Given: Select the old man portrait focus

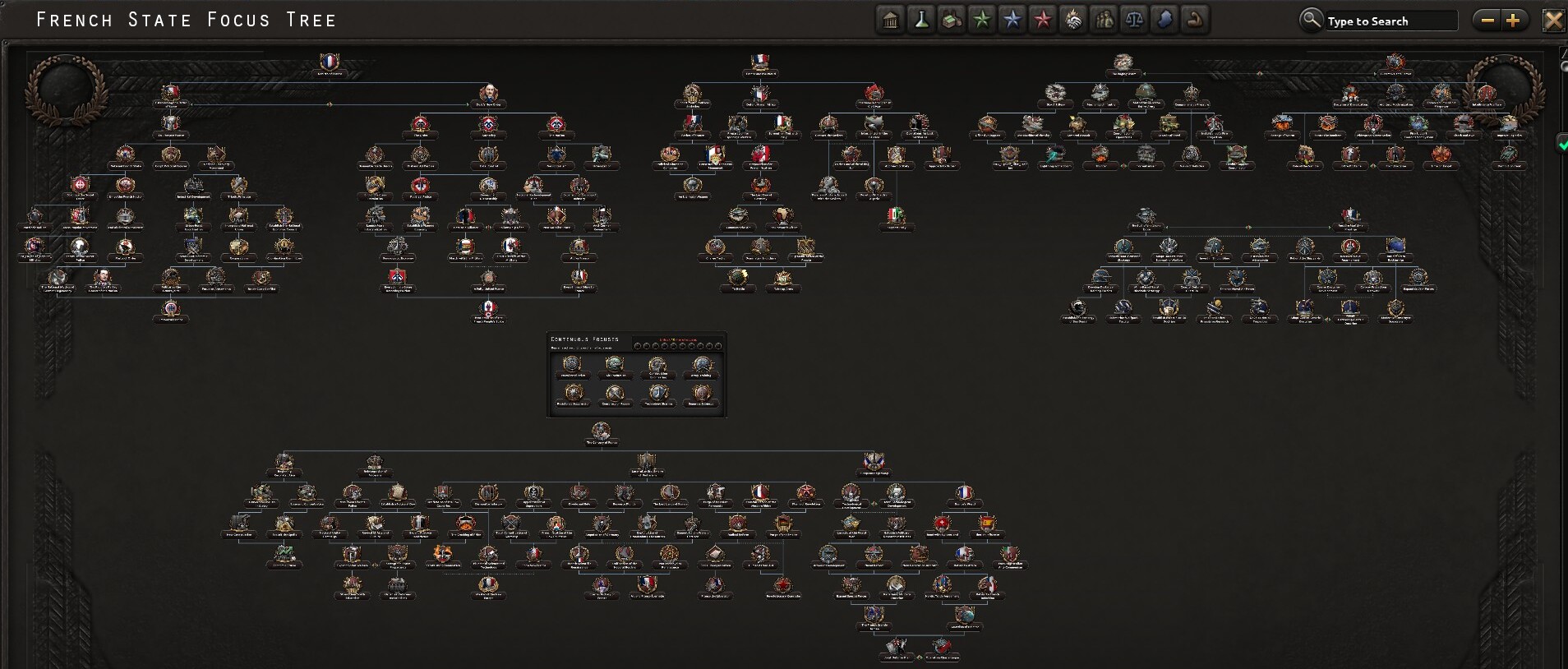Looking at the screenshot, I should (x=488, y=95).
